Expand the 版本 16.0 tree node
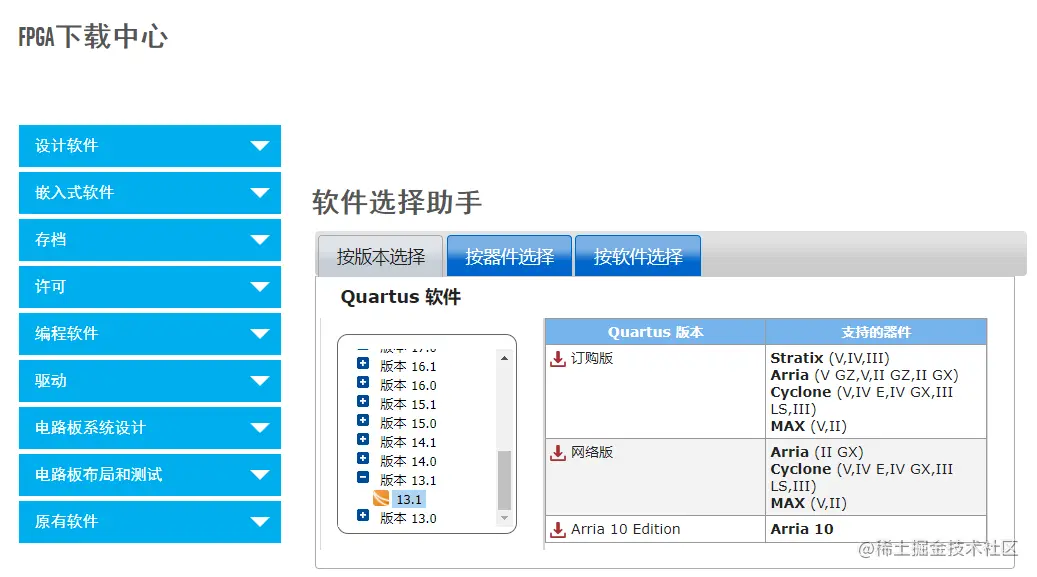Viewport: 1037px width, 577px height. pos(363,382)
